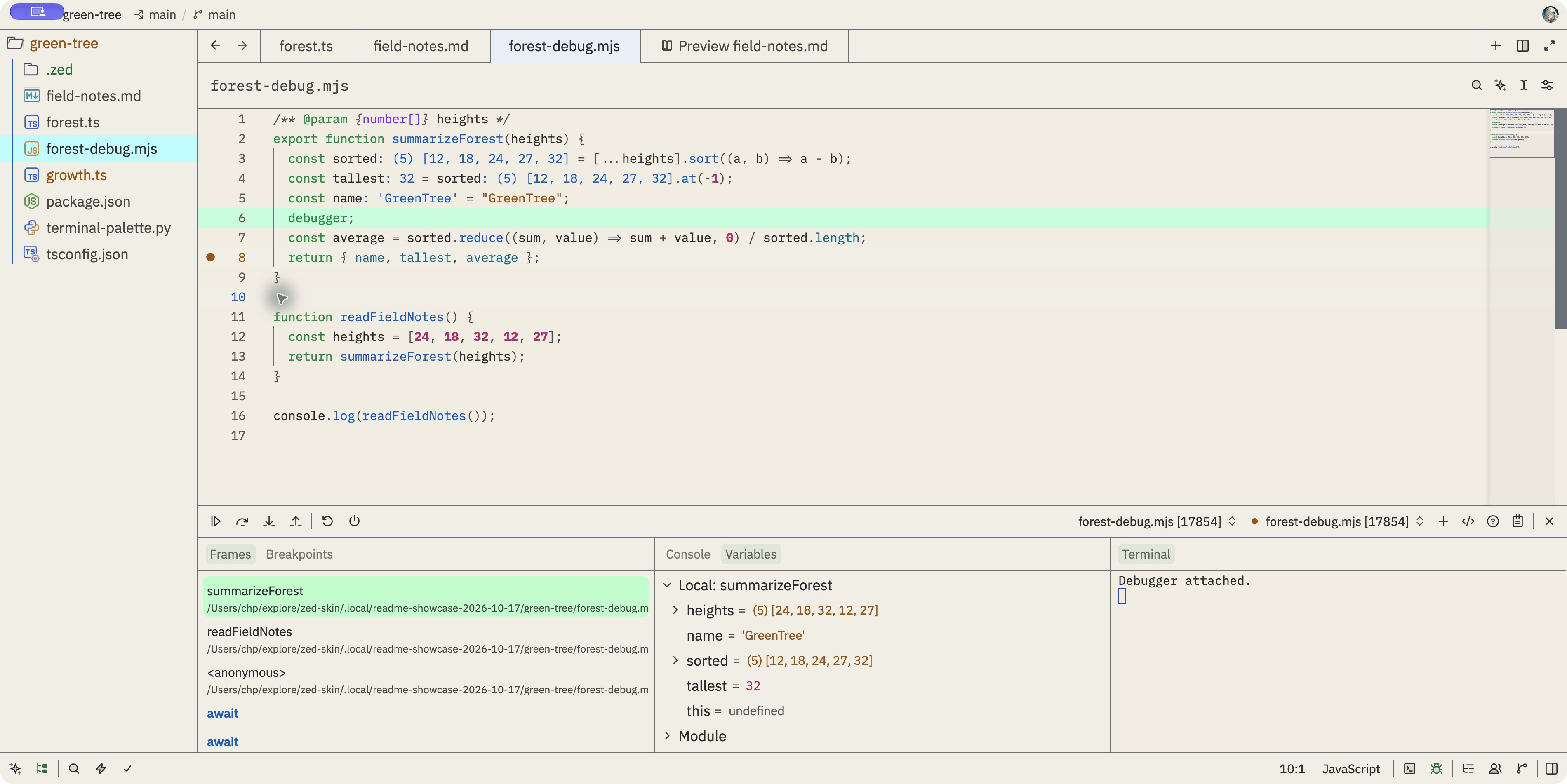Screen dimensions: 1567x784
Task: Toggle the terminal panel in status bar
Action: click(x=1409, y=768)
